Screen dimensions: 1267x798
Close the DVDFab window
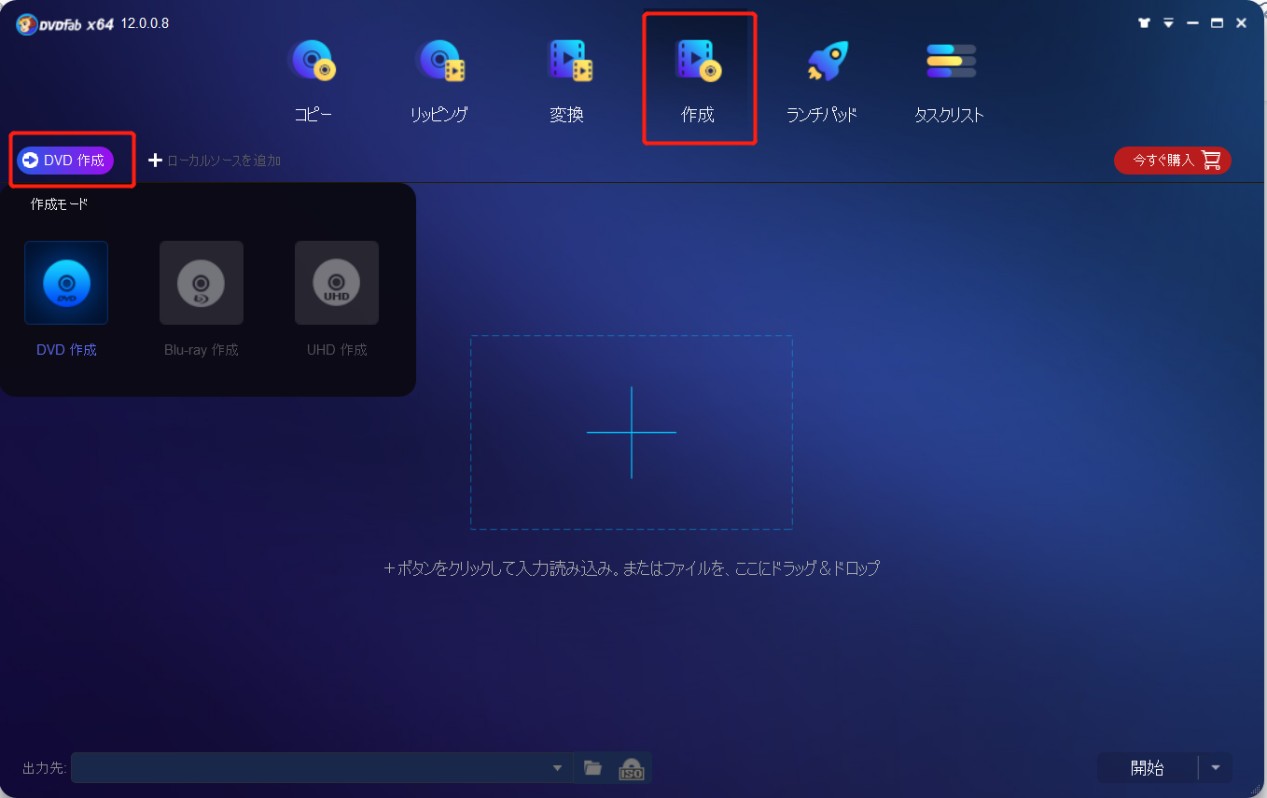[x=1241, y=23]
